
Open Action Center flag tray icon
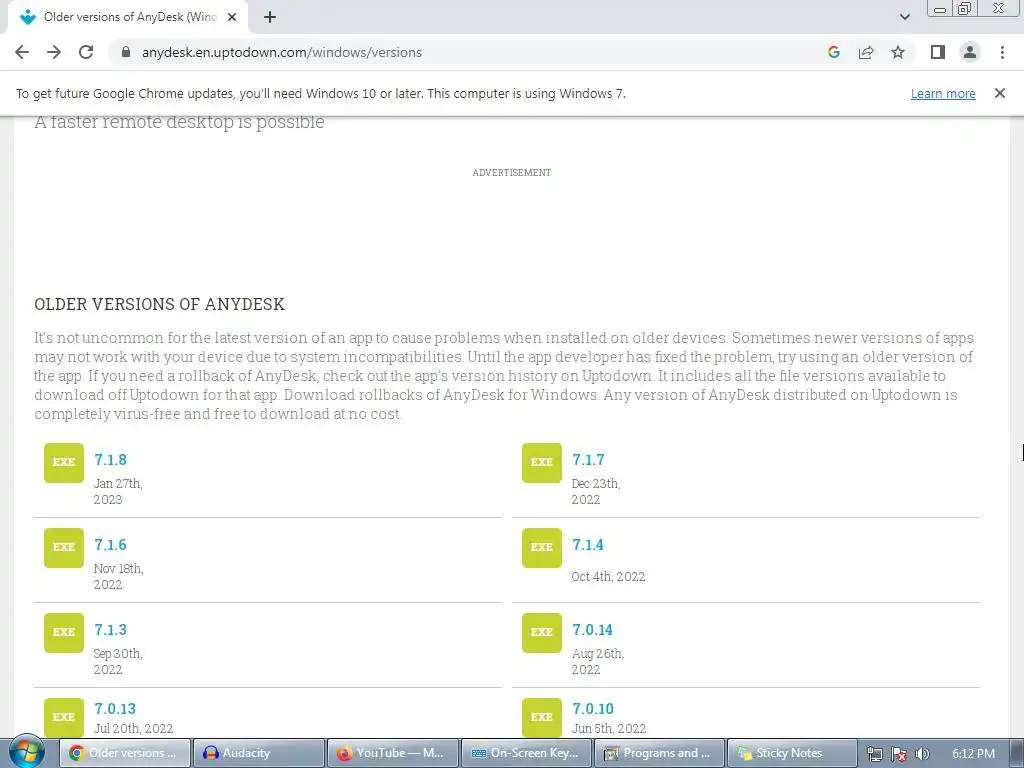click(899, 754)
